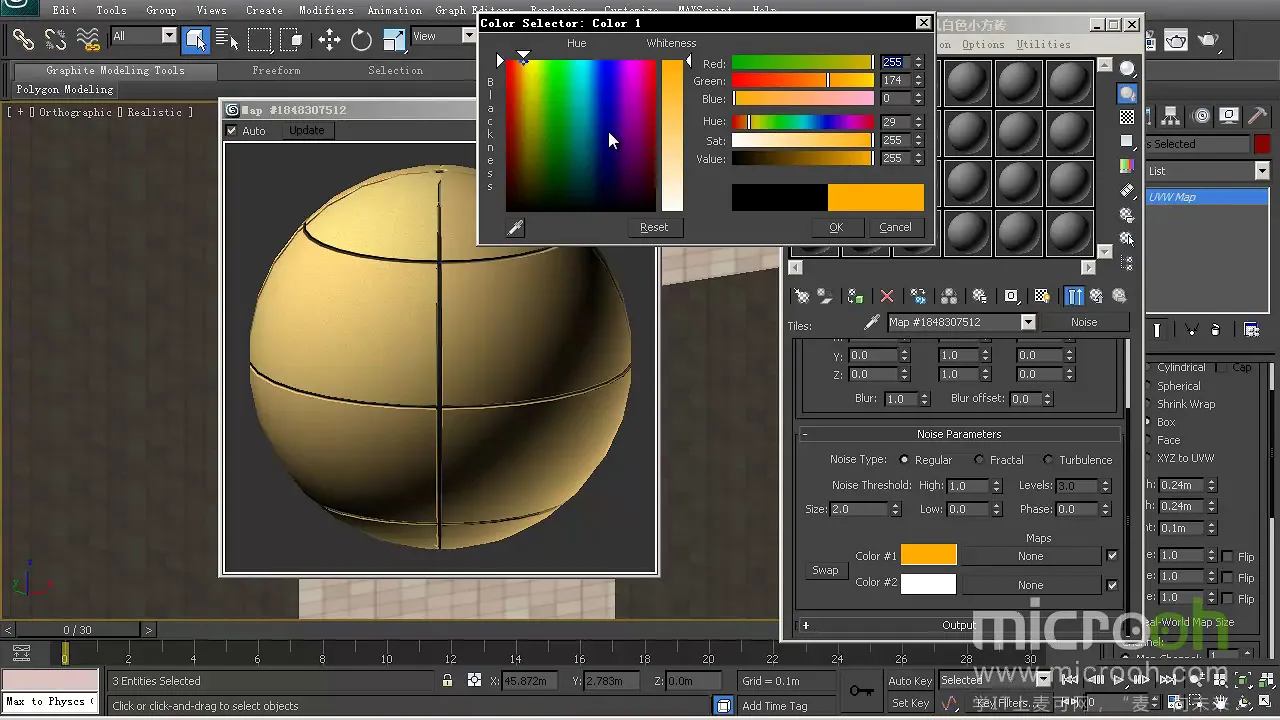Image resolution: width=1280 pixels, height=720 pixels.
Task: Toggle Show End Result icon
Action: [1074, 296]
